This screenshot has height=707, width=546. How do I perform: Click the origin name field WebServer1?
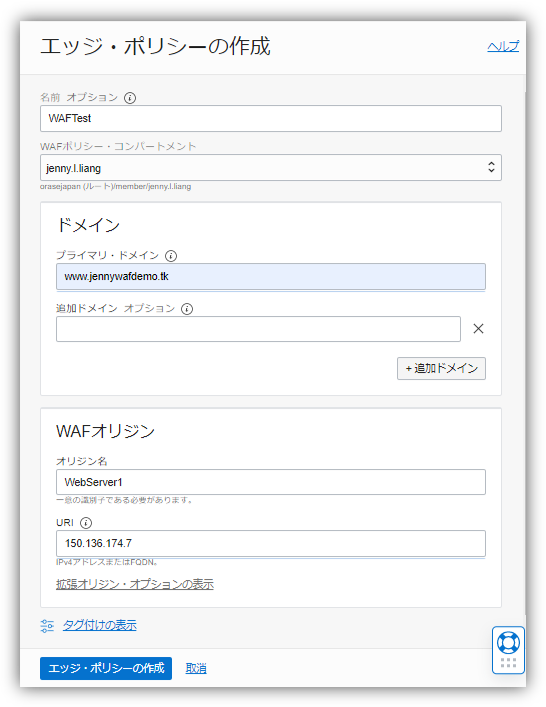tap(271, 482)
